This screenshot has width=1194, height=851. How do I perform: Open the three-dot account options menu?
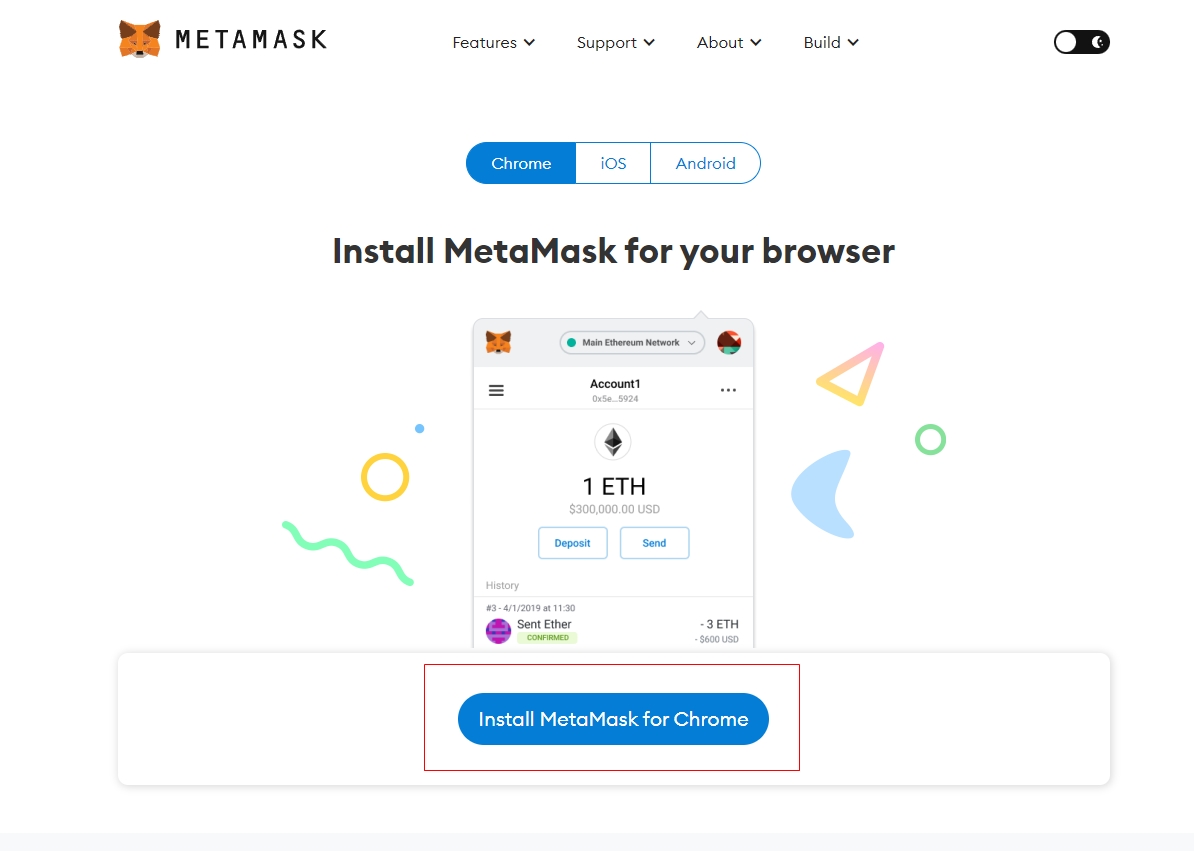click(728, 390)
